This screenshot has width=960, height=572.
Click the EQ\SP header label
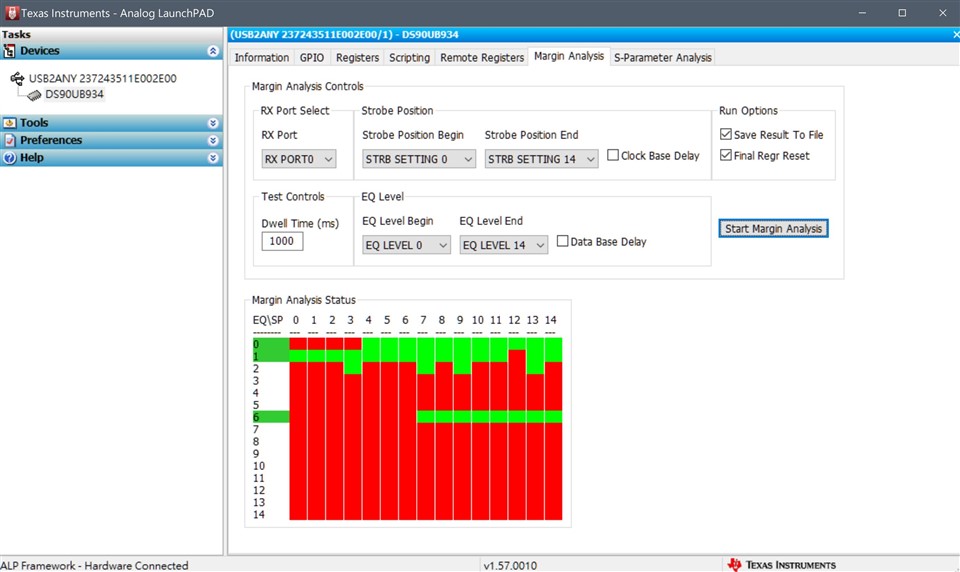point(268,320)
